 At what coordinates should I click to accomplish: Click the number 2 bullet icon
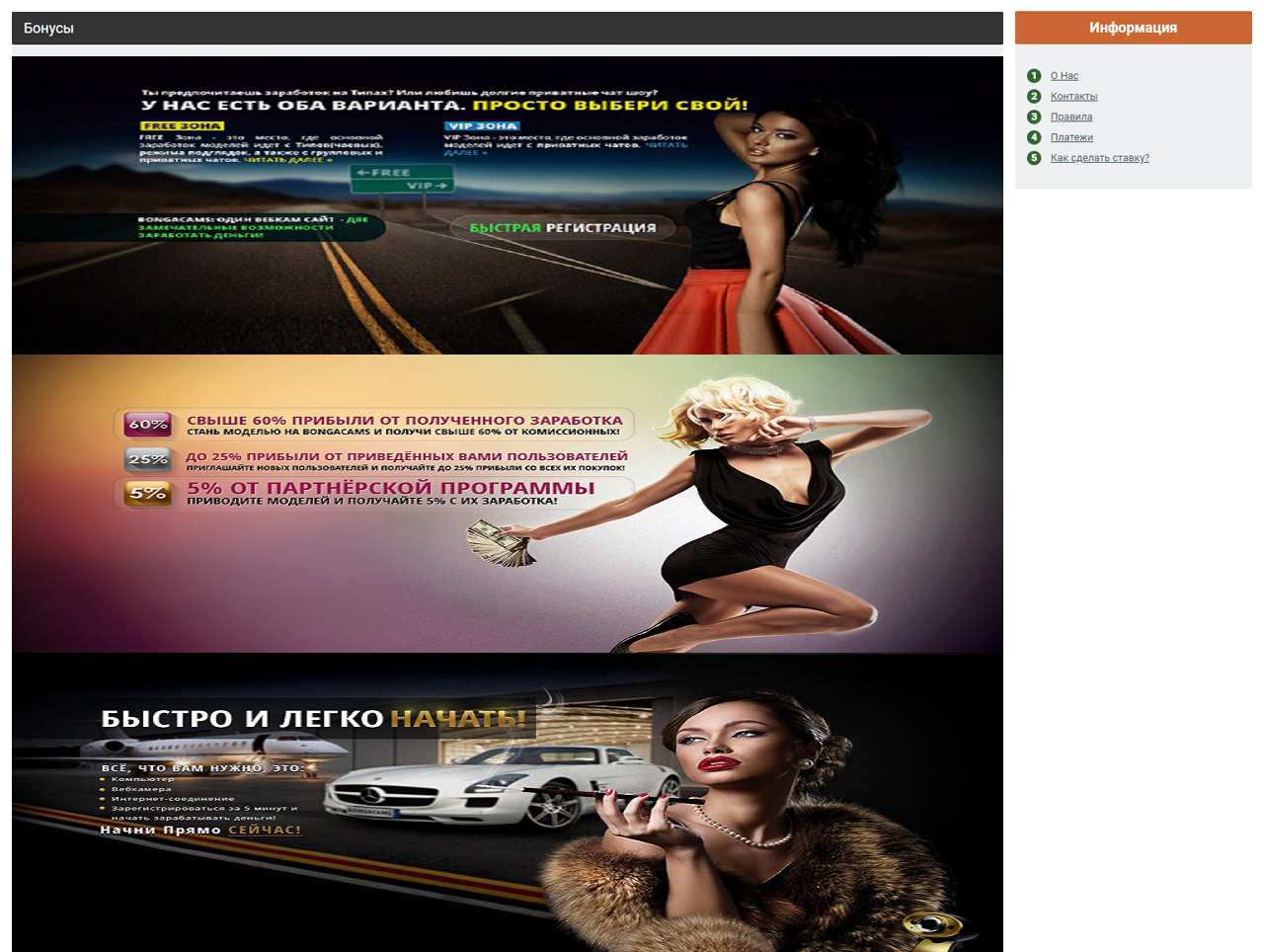(1034, 97)
